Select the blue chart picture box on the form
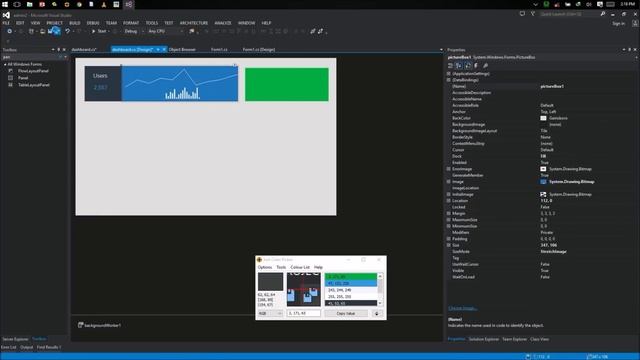The width and height of the screenshot is (640, 360). [180, 83]
